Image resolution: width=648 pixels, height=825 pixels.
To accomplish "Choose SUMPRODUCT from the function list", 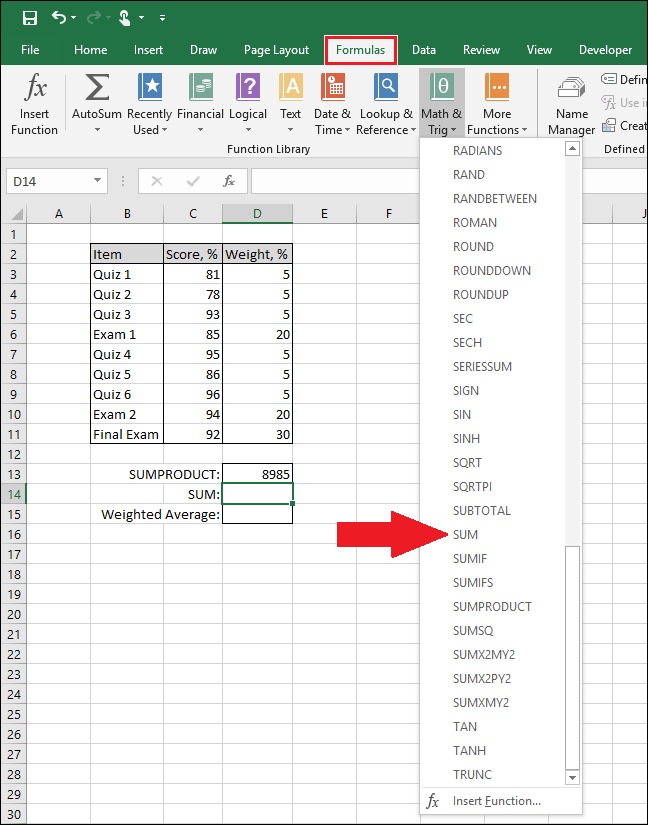I will point(492,607).
